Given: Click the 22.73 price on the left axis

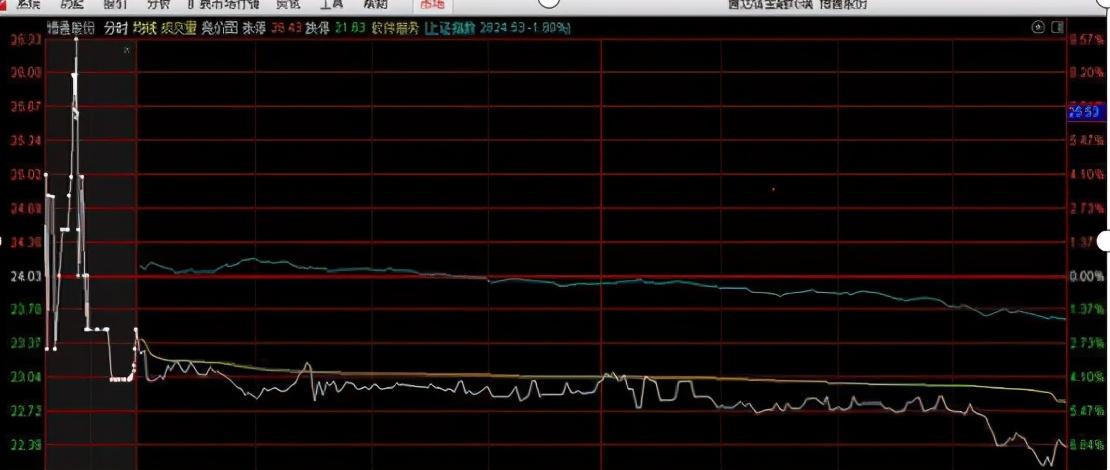Looking at the screenshot, I should point(25,411).
